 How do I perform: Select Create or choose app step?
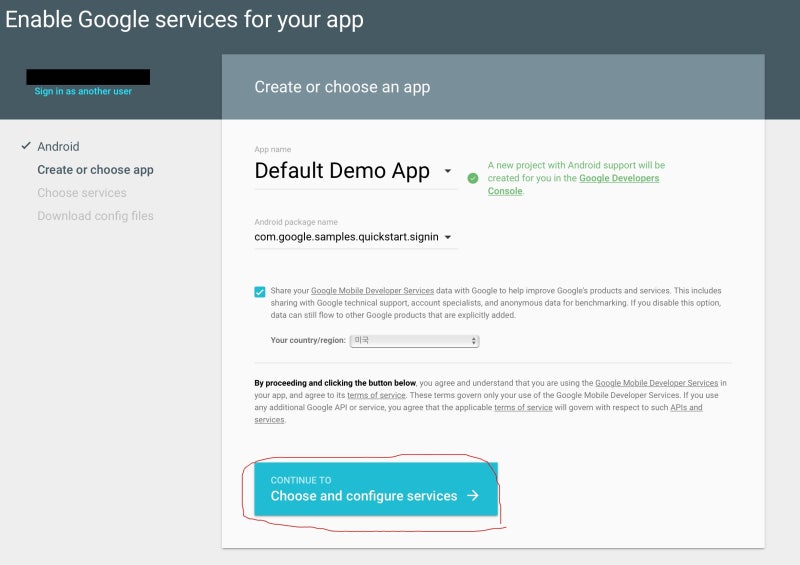pyautogui.click(x=95, y=169)
